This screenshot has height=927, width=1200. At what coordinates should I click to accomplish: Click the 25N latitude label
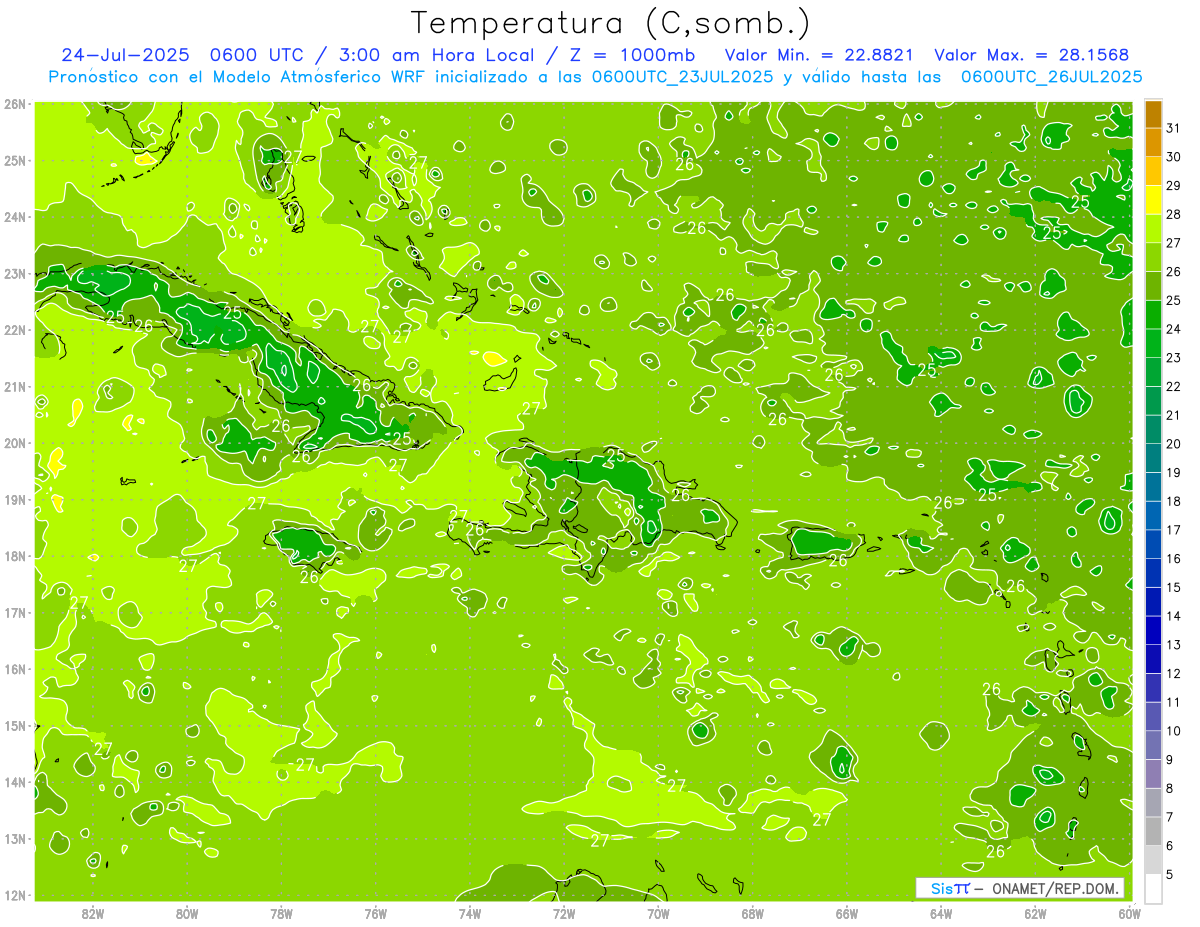(x=15, y=160)
